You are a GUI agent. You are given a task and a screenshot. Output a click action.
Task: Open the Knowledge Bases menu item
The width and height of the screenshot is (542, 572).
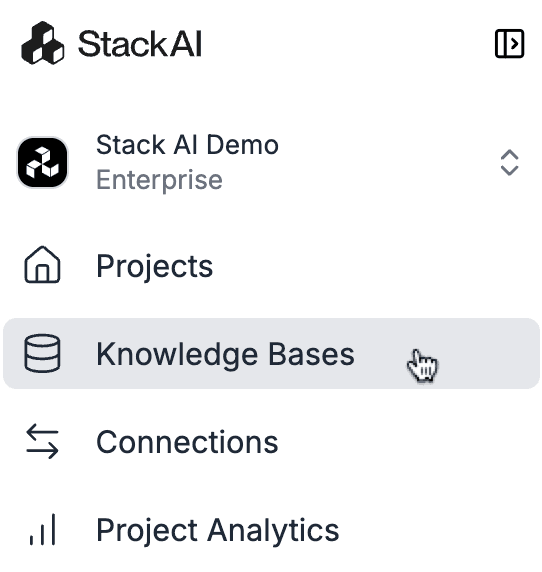point(271,353)
